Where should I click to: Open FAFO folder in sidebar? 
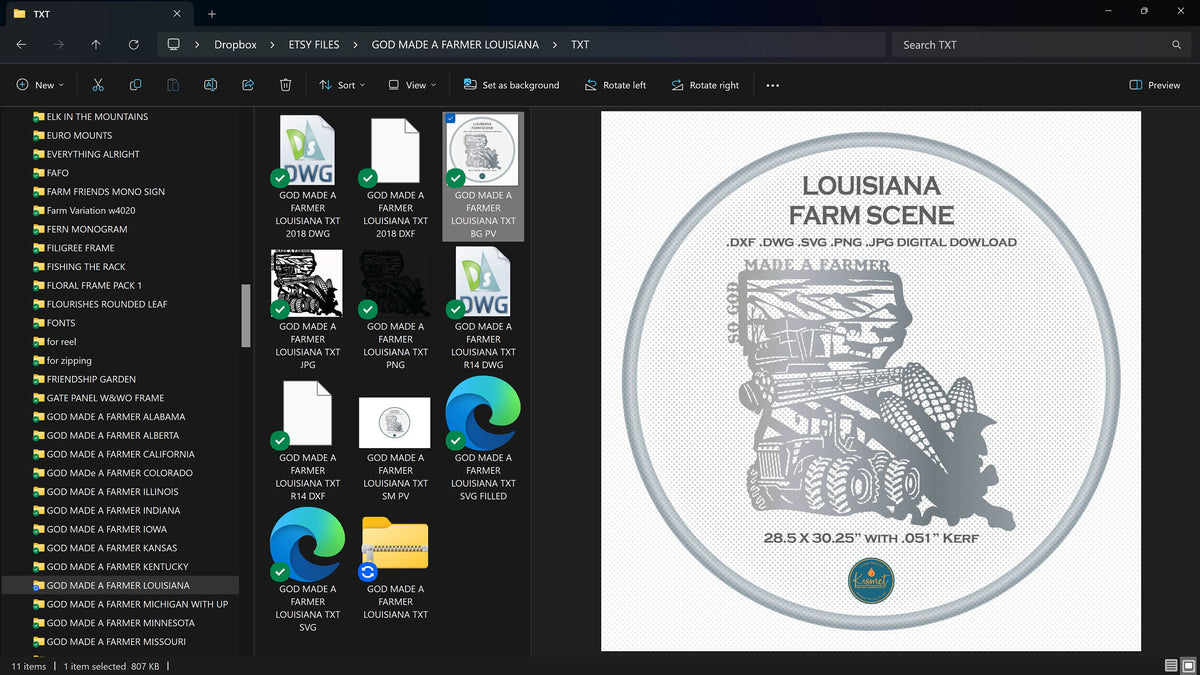click(x=59, y=173)
